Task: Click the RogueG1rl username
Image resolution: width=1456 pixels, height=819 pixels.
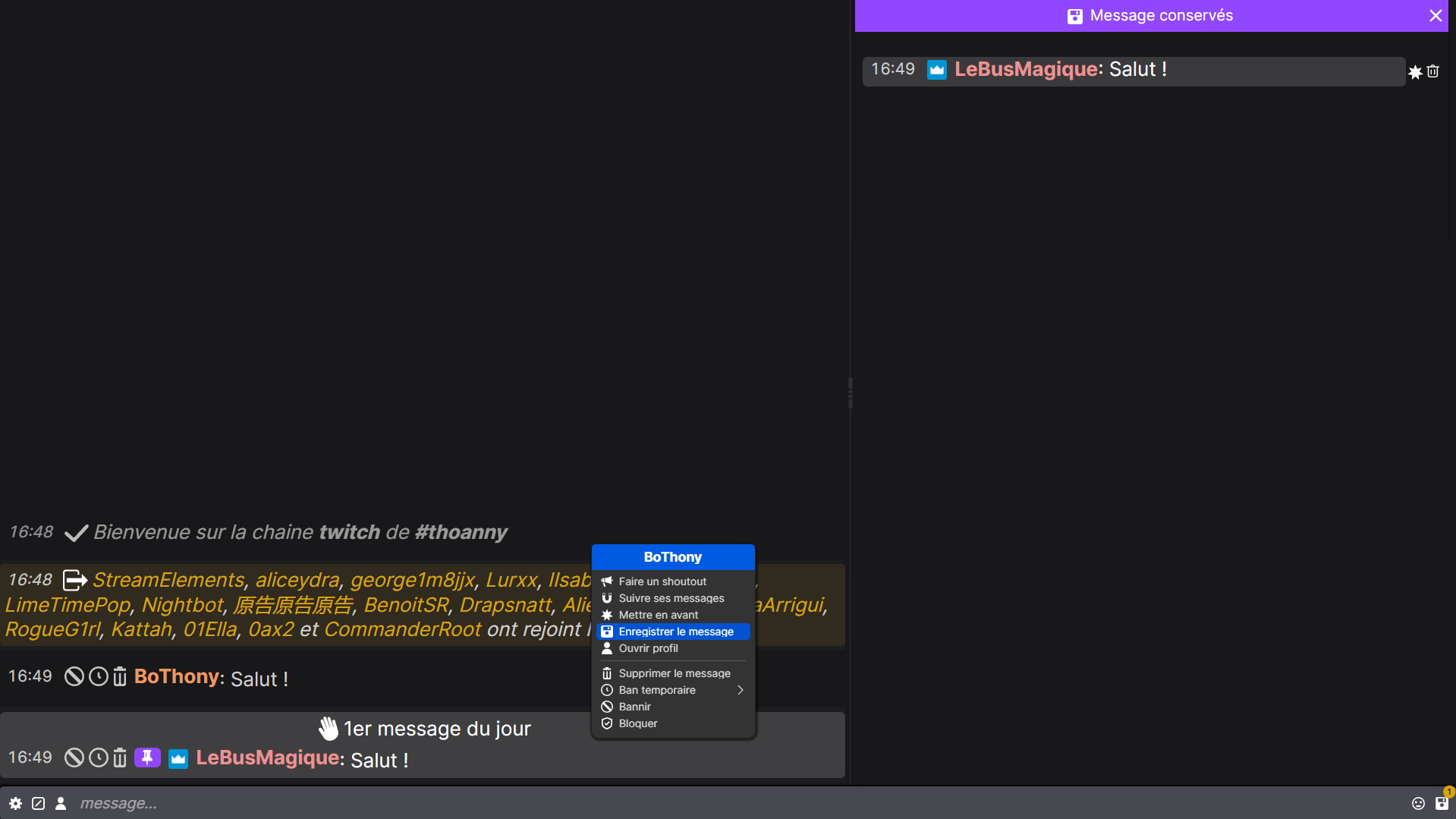Action: [x=53, y=629]
